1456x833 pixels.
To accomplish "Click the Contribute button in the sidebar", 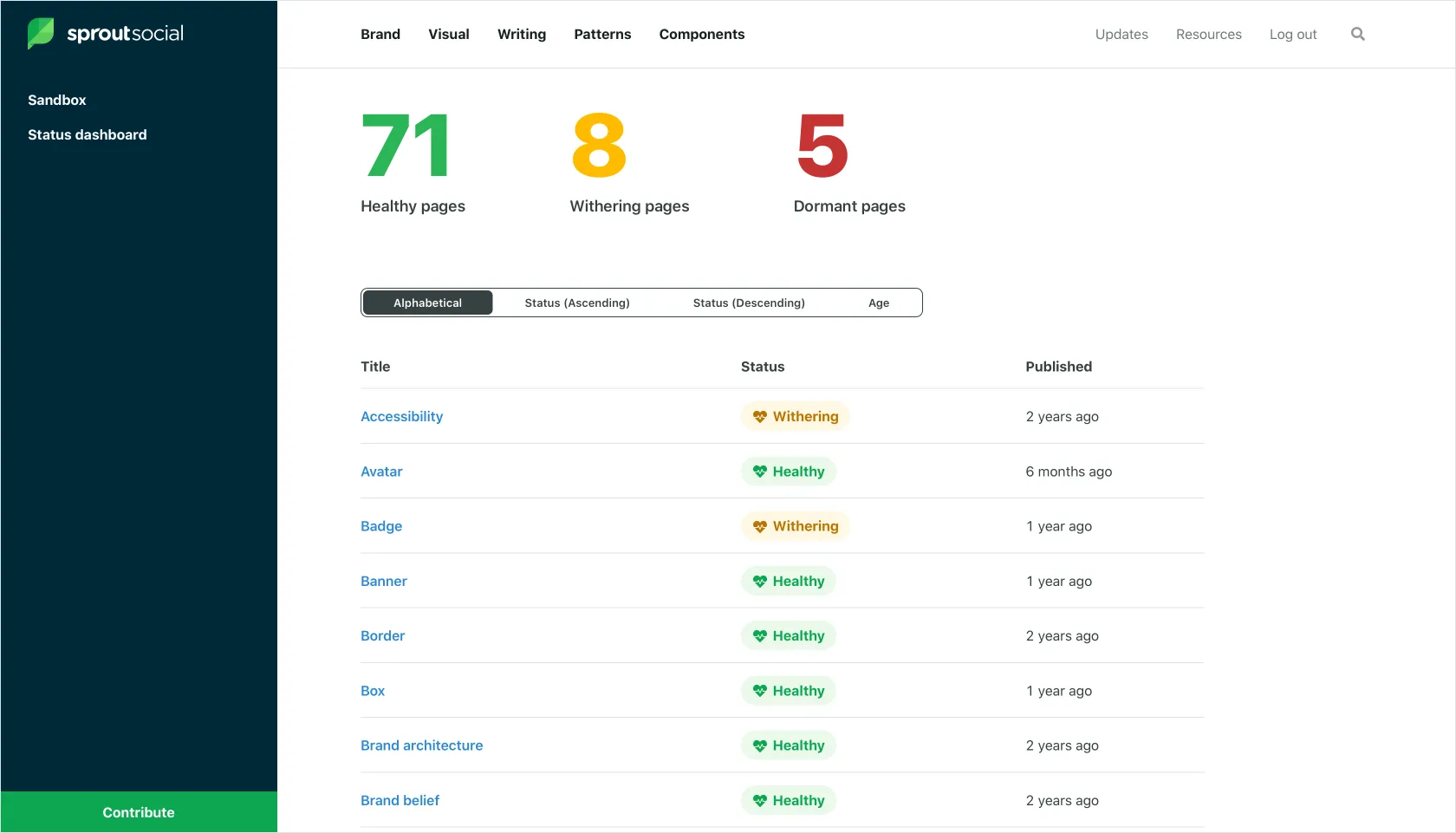I will pos(138,811).
